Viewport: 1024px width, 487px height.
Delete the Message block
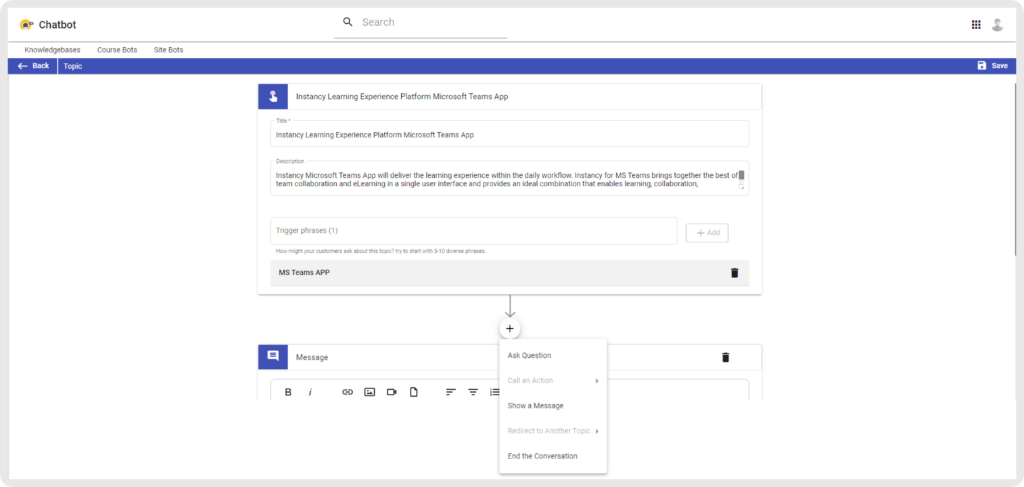point(726,357)
